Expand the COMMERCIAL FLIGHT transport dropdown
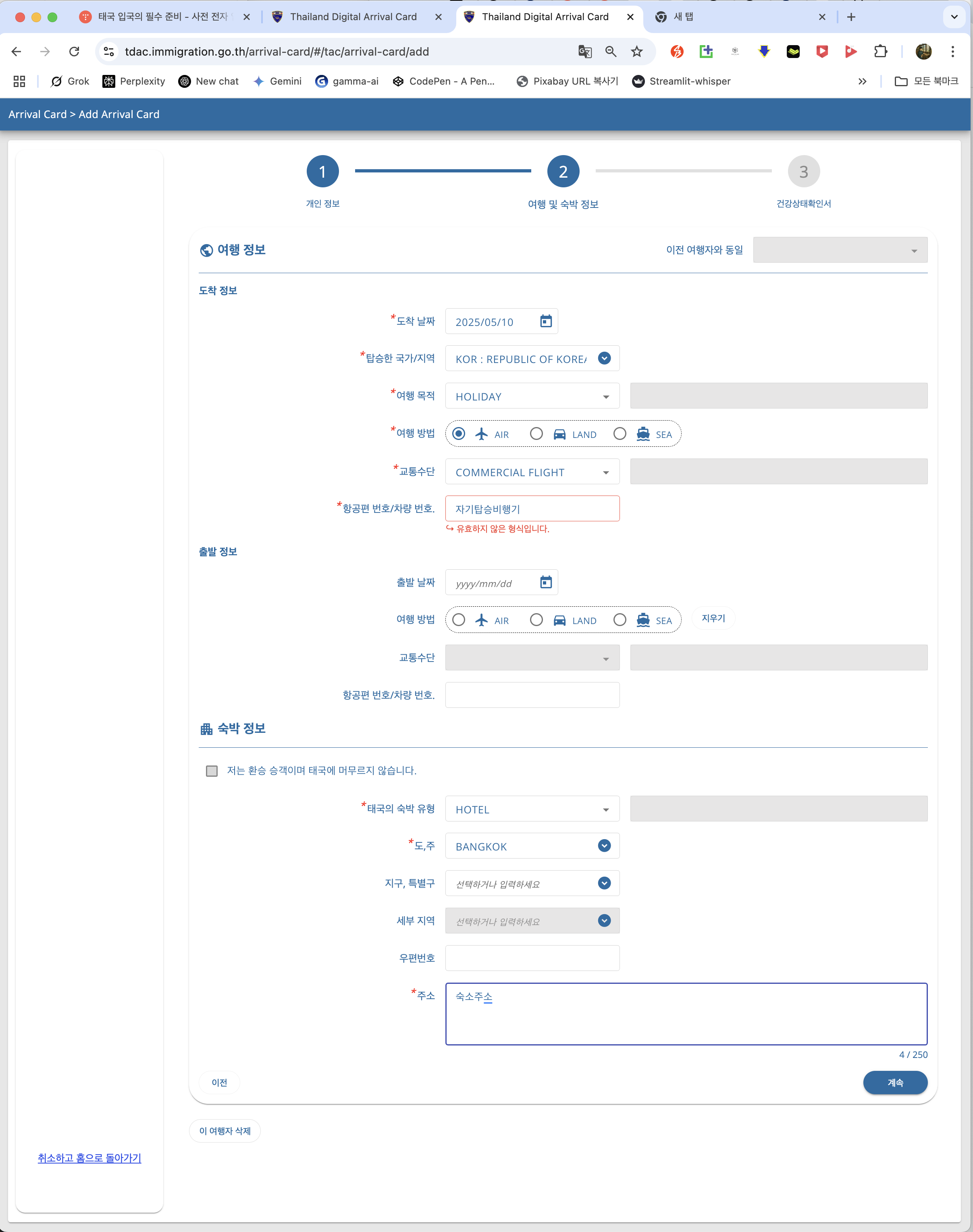The height and width of the screenshot is (1232, 973). [532, 472]
